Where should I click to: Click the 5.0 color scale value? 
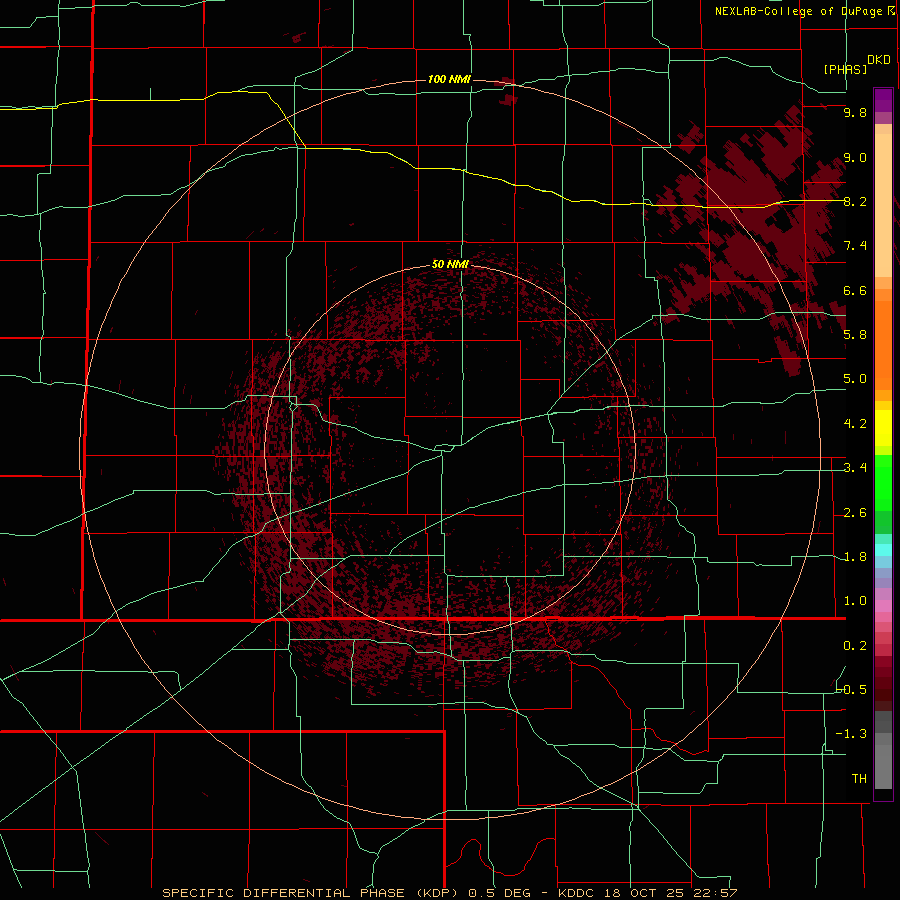[x=855, y=379]
